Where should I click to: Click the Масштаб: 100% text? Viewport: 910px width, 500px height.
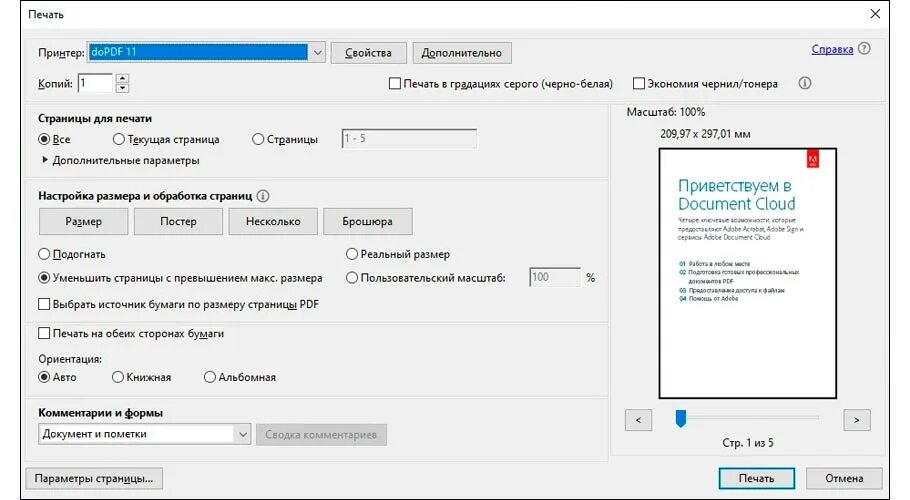pyautogui.click(x=666, y=112)
